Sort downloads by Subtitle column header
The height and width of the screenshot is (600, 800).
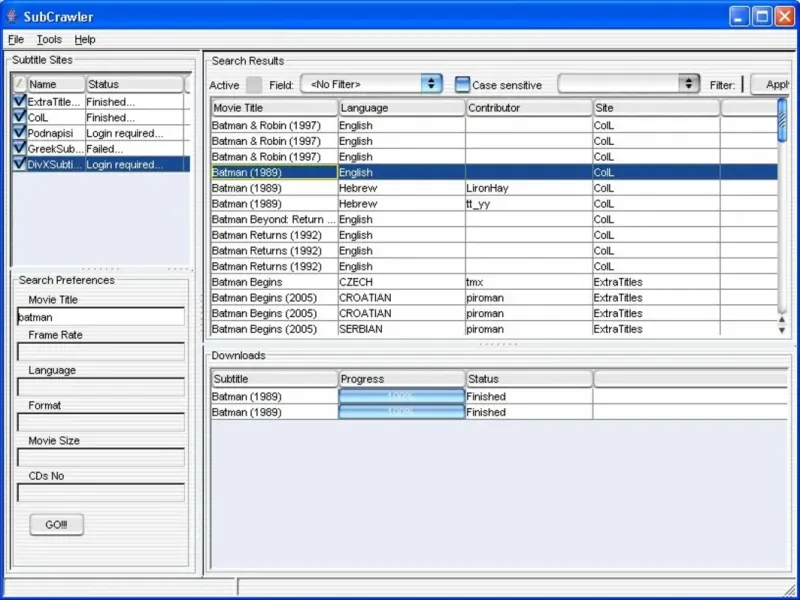(x=274, y=379)
